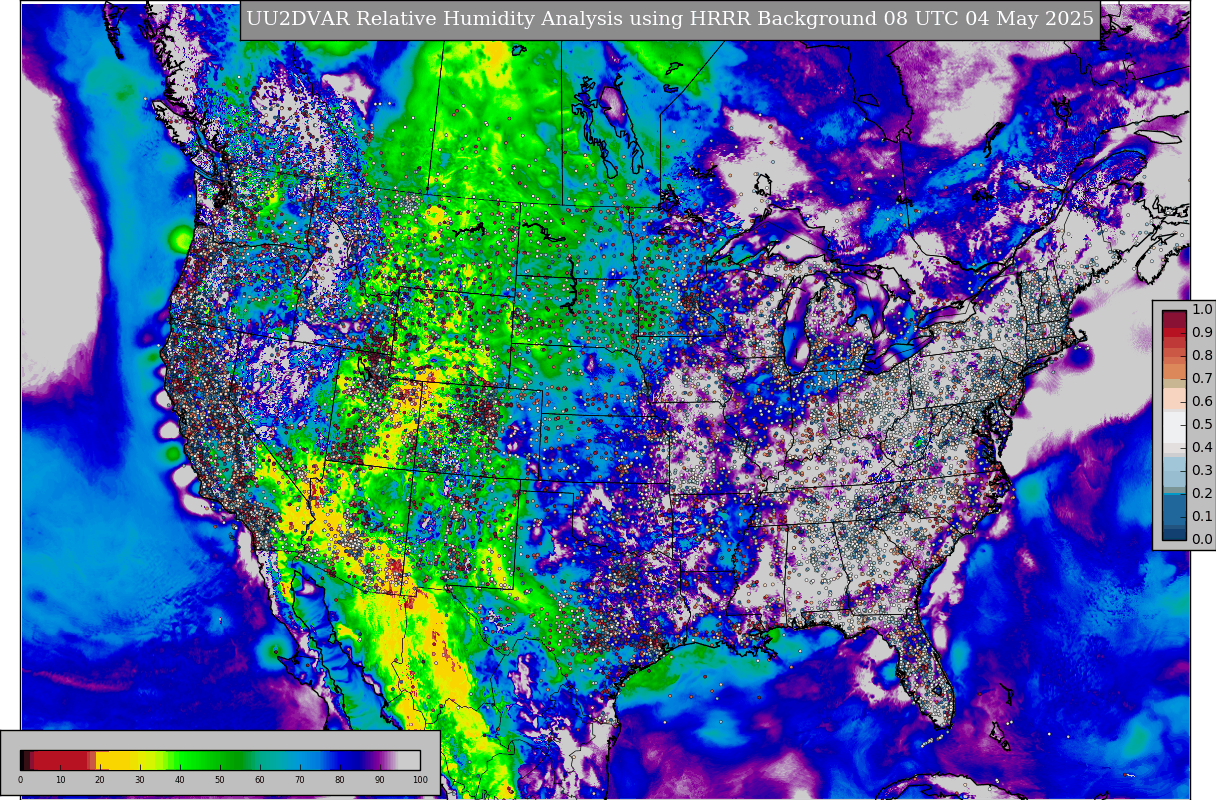1216x800 pixels.
Task: Click the 70 tick on humidity colorbar
Action: [300, 780]
